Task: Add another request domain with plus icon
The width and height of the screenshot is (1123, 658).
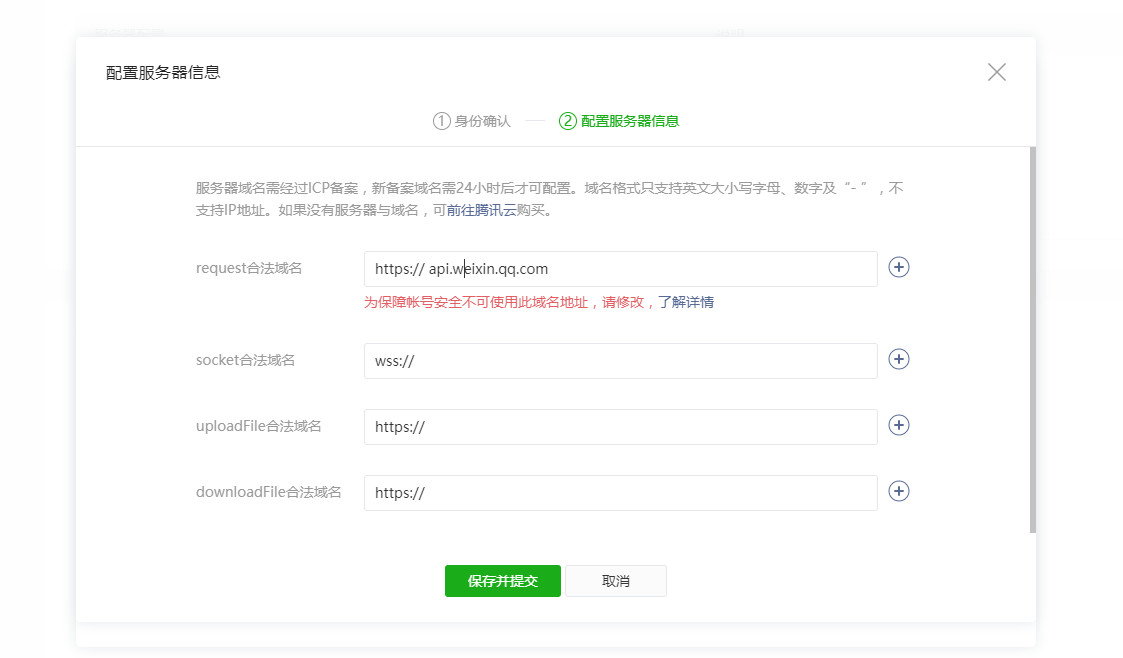Action: coord(899,267)
